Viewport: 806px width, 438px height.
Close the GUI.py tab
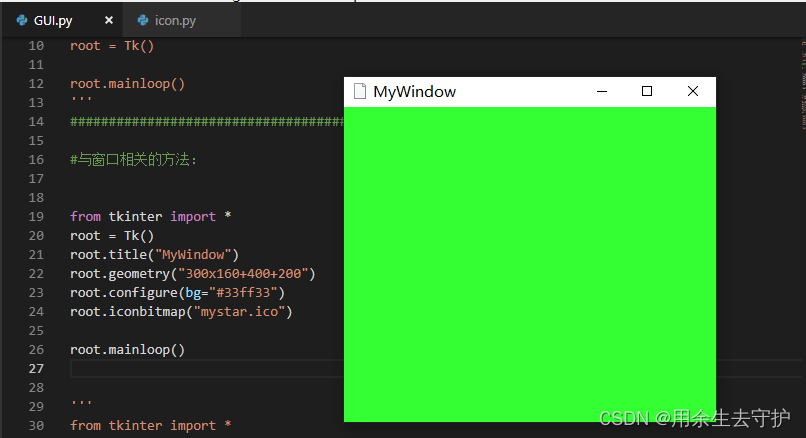pos(108,20)
